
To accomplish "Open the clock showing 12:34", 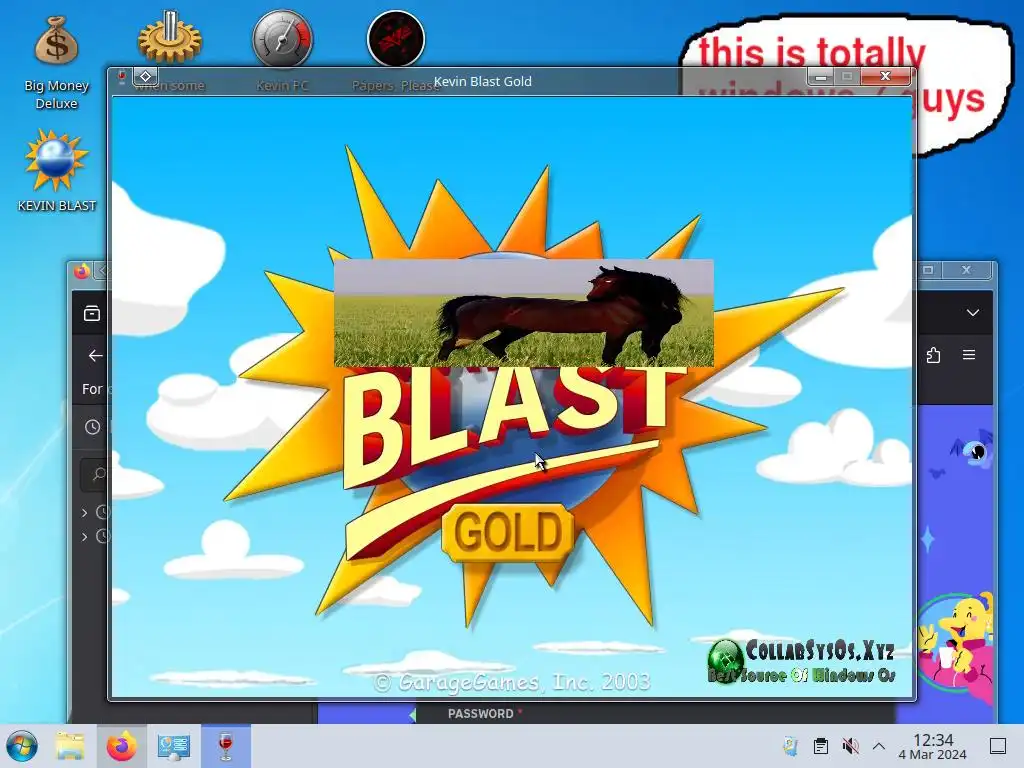I will tap(933, 746).
